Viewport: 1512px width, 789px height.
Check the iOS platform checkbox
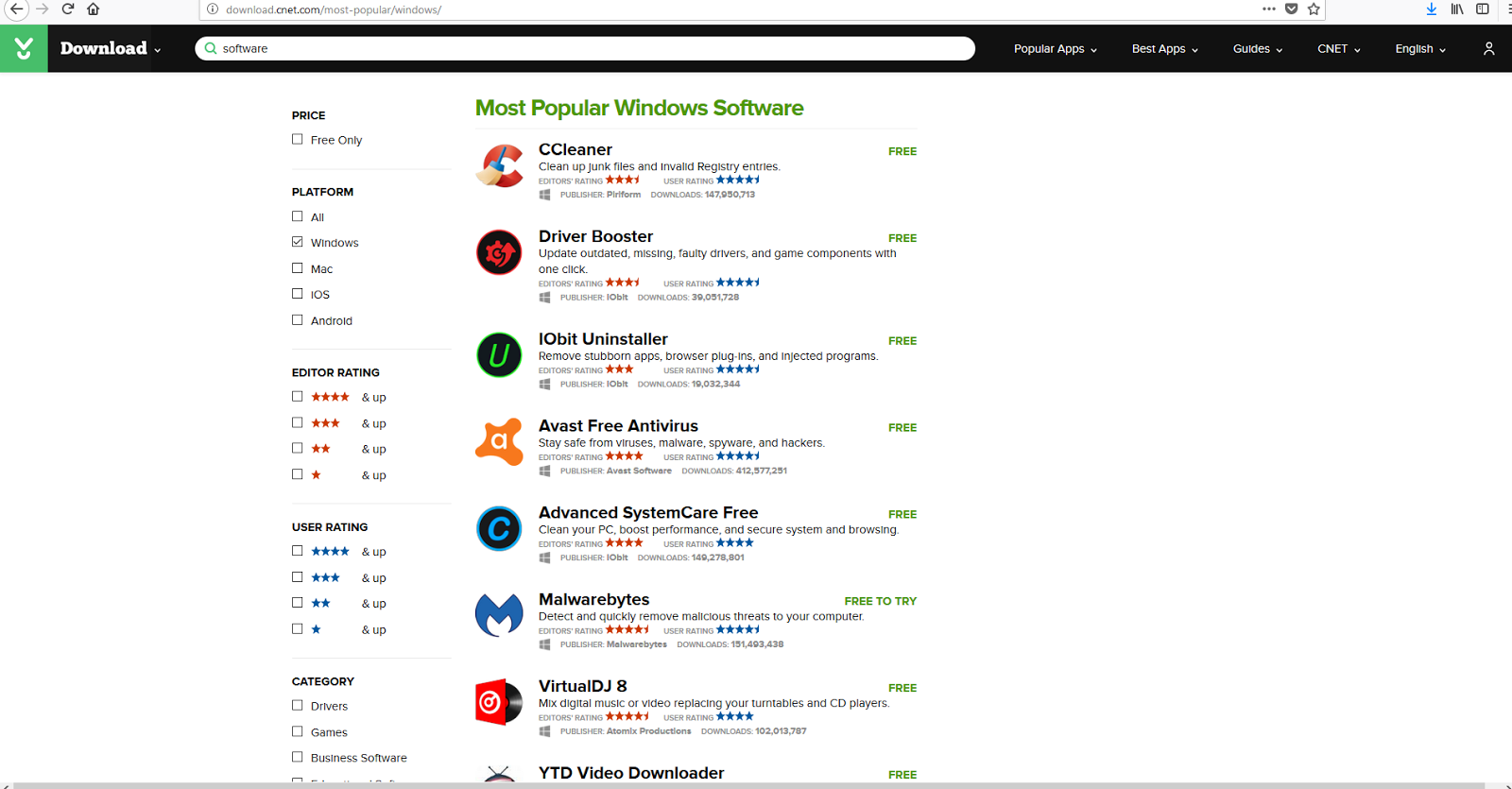(x=298, y=294)
